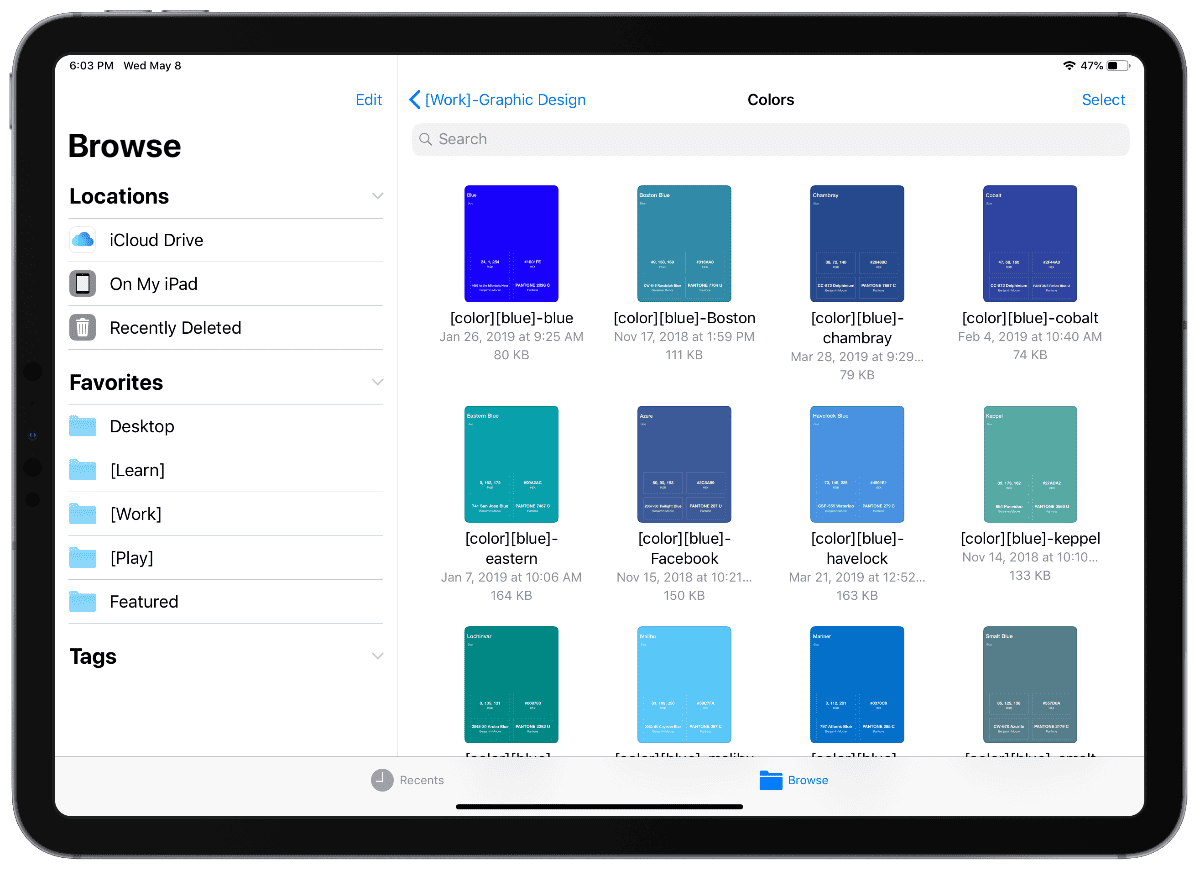Open the [color][blue]-Boston thumbnail
The height and width of the screenshot is (871, 1200).
coord(684,243)
